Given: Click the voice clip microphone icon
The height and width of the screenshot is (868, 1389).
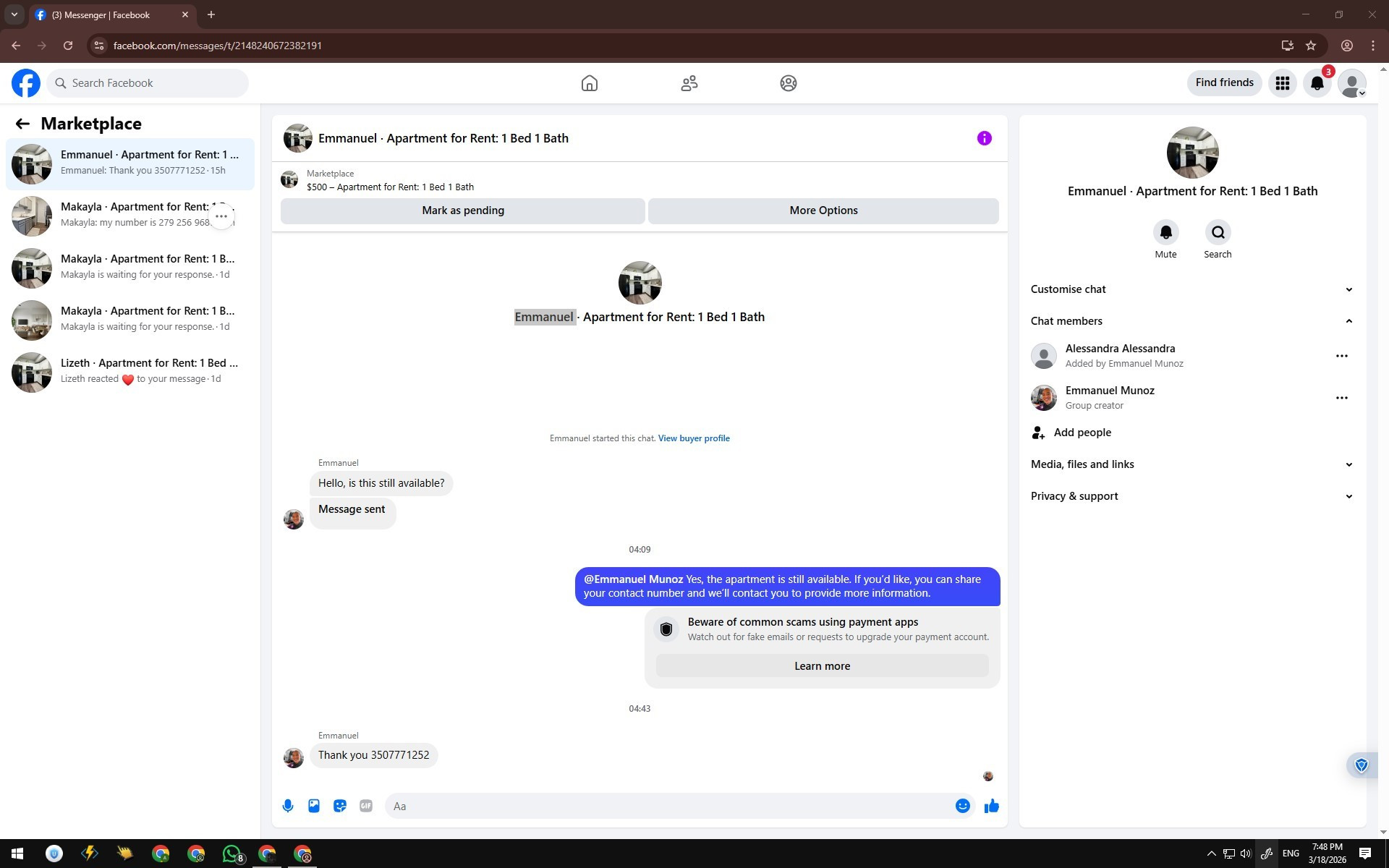Looking at the screenshot, I should (x=288, y=806).
